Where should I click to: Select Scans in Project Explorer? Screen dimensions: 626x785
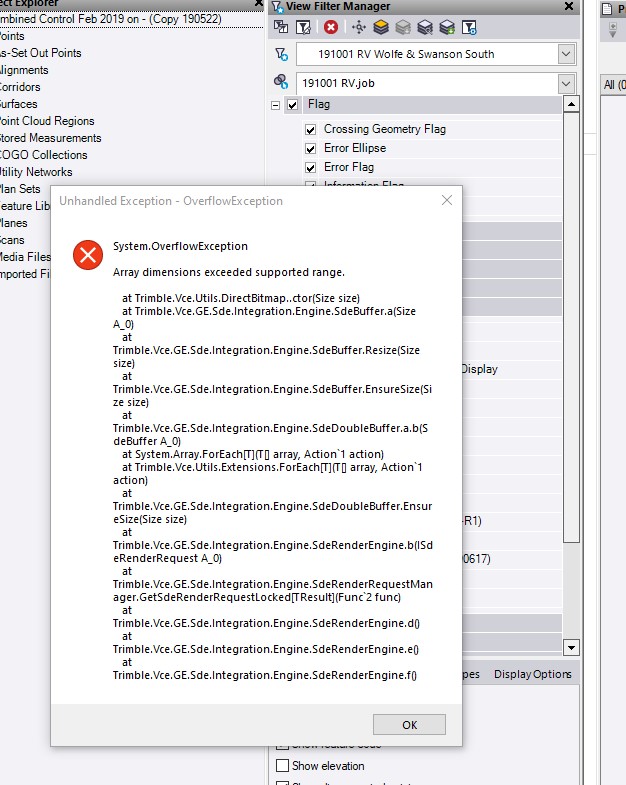[12, 240]
